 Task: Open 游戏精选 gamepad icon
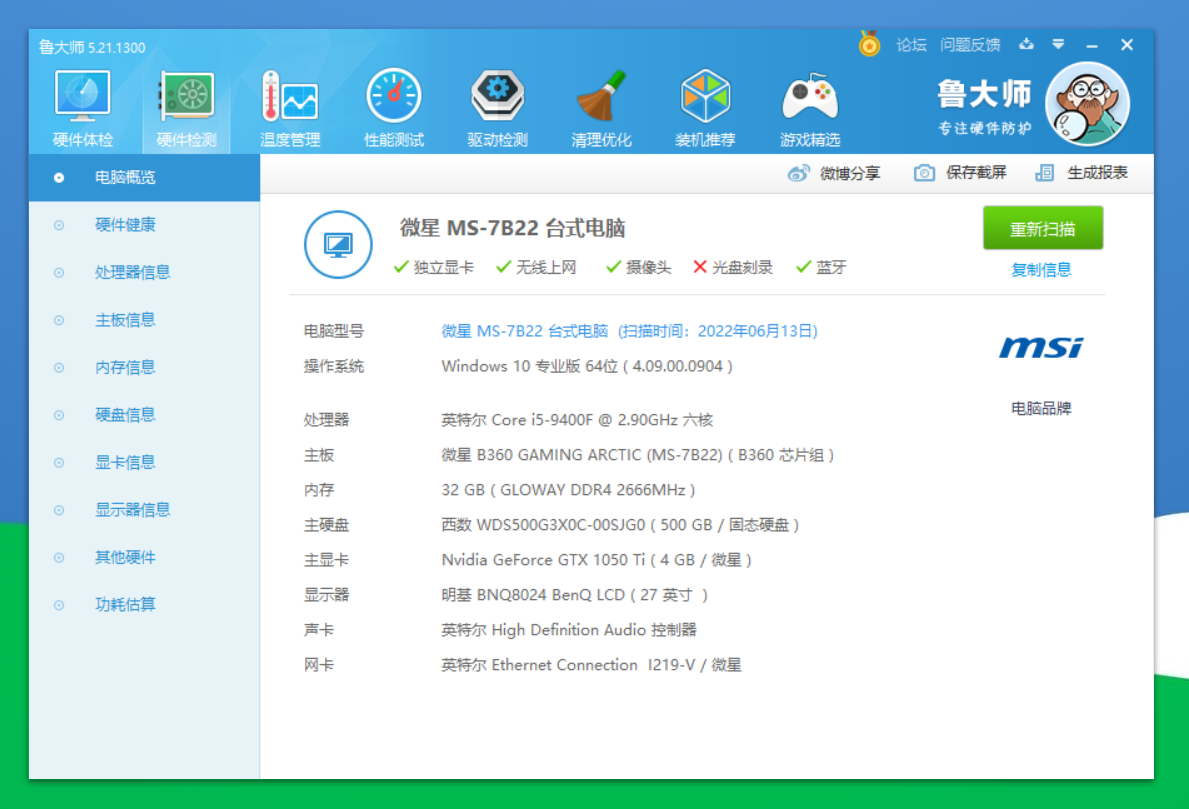coord(810,108)
